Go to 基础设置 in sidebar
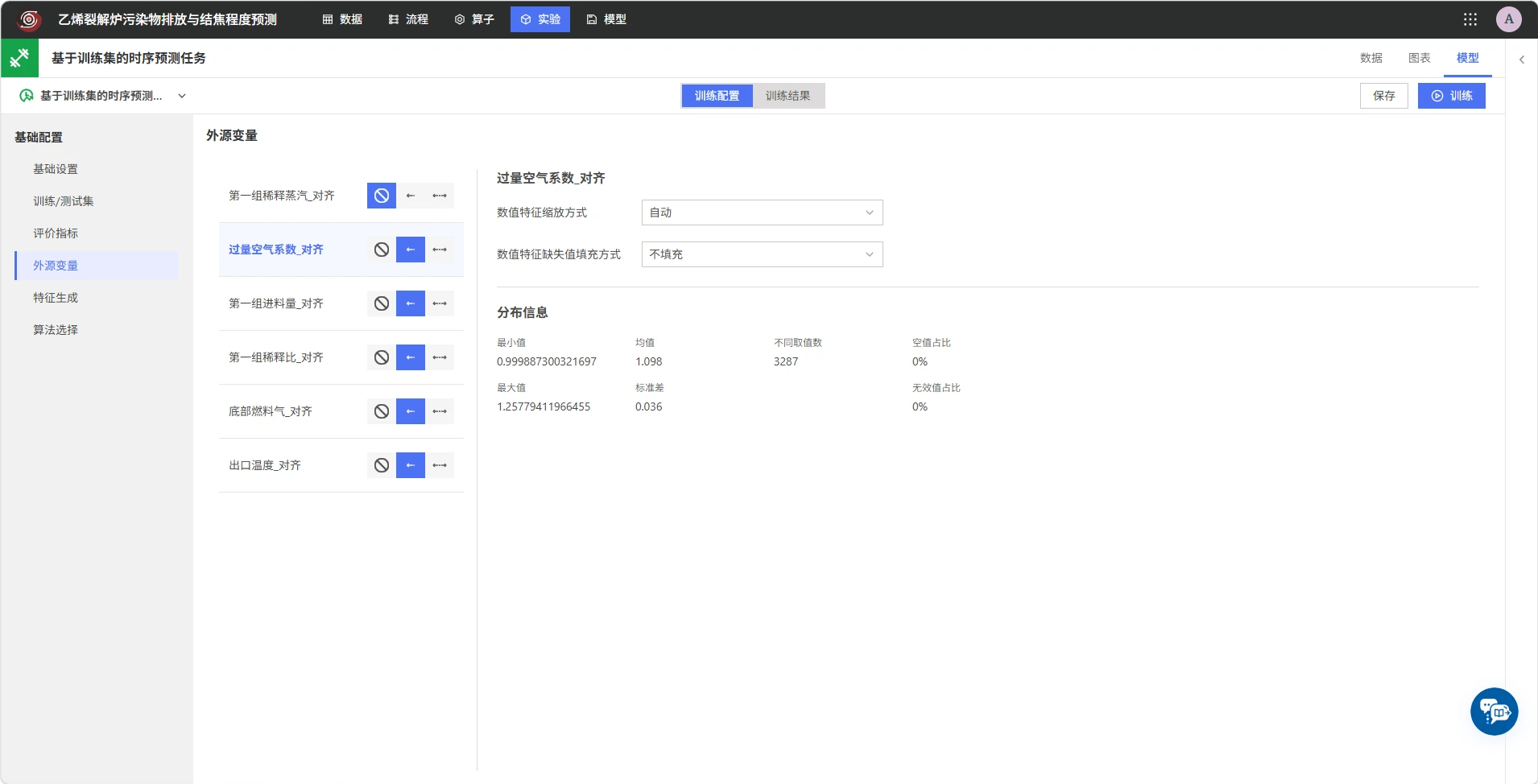 click(56, 169)
